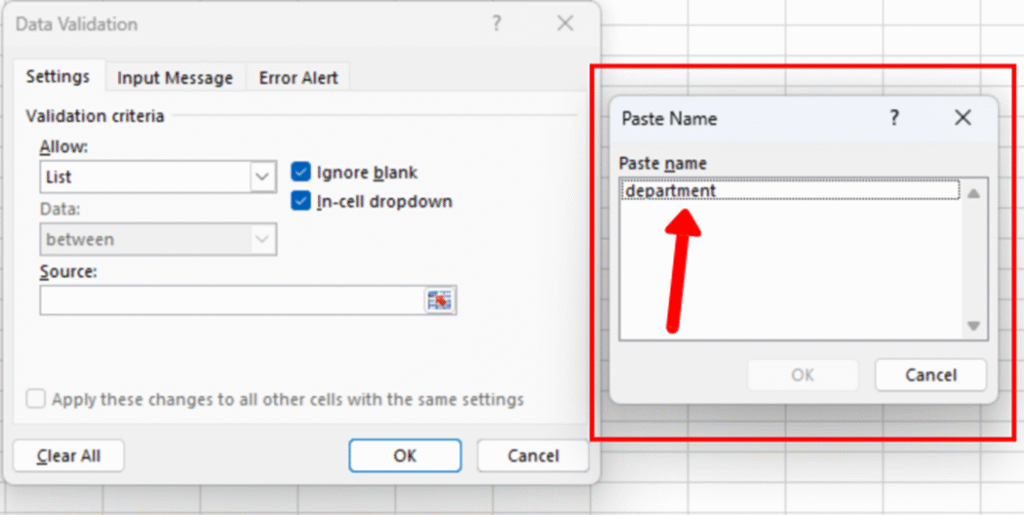
Task: Open Data Validation help question mark
Action: click(x=496, y=25)
